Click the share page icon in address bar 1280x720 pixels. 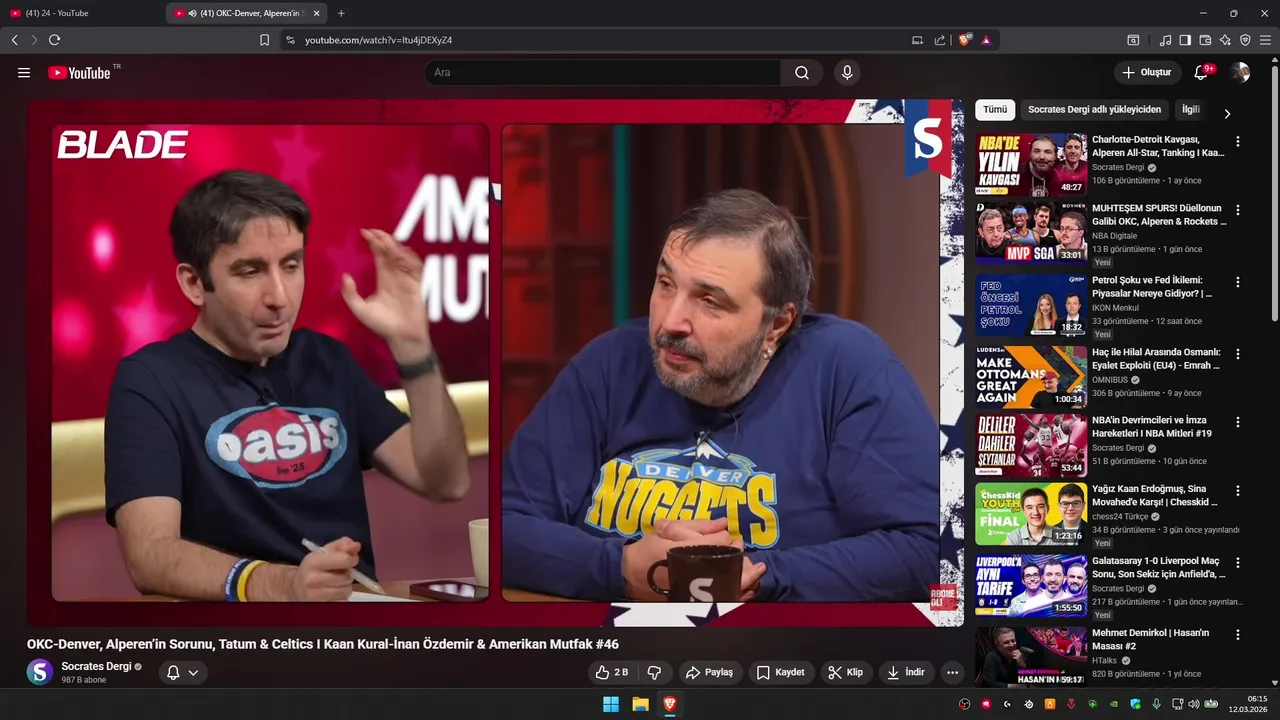coord(940,40)
